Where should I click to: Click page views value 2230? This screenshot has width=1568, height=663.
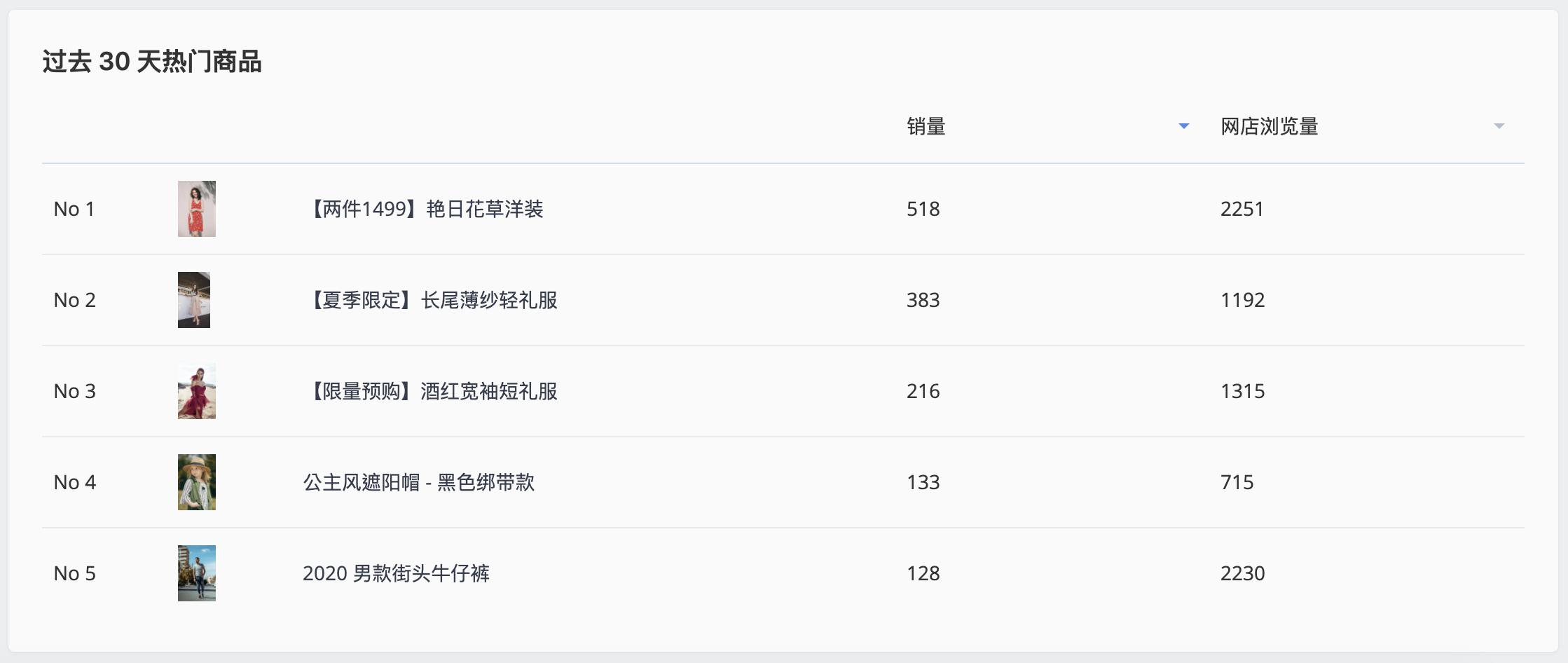pyautogui.click(x=1243, y=573)
